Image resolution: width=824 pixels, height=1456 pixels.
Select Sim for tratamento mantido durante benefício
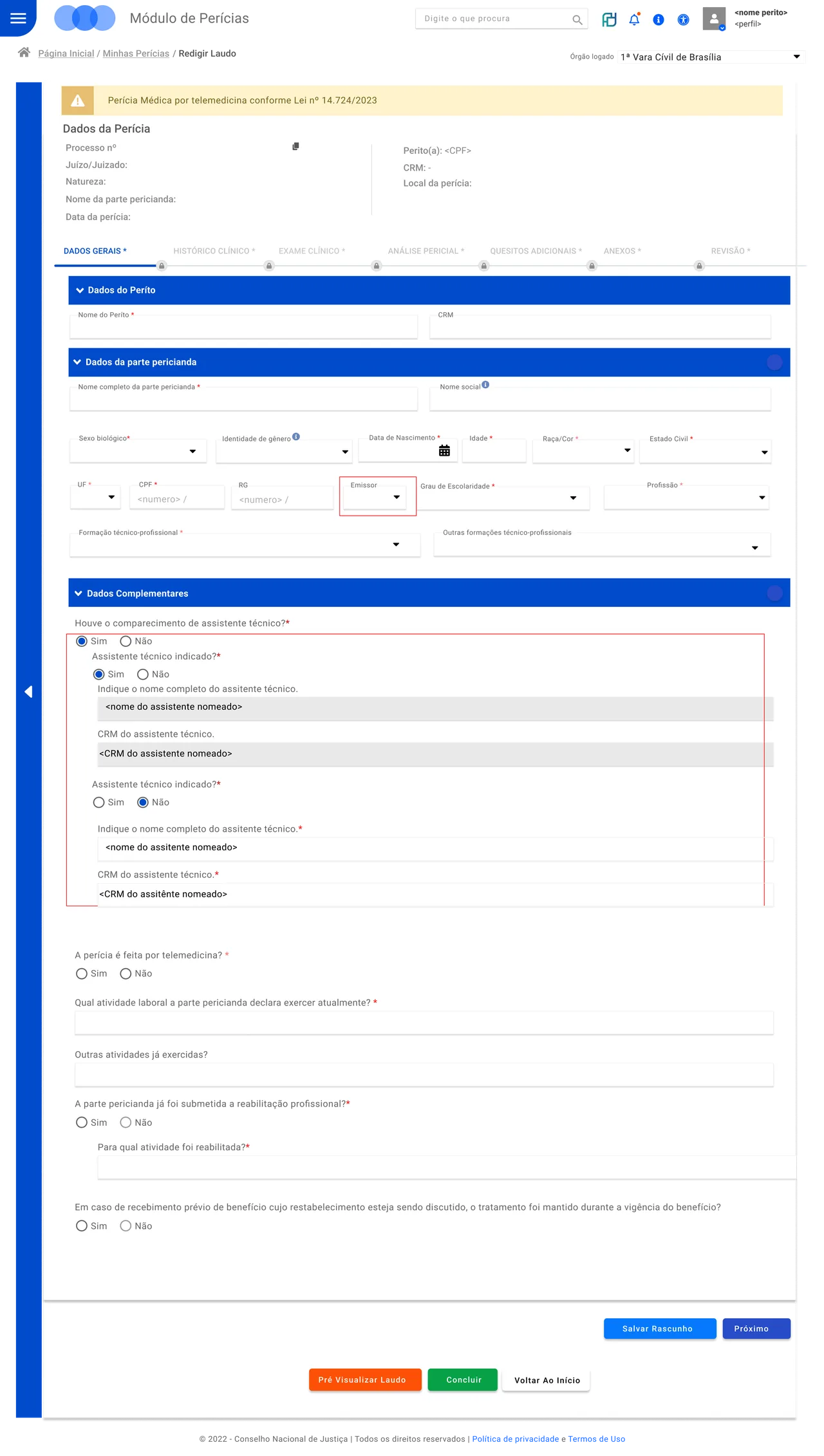coord(82,1226)
